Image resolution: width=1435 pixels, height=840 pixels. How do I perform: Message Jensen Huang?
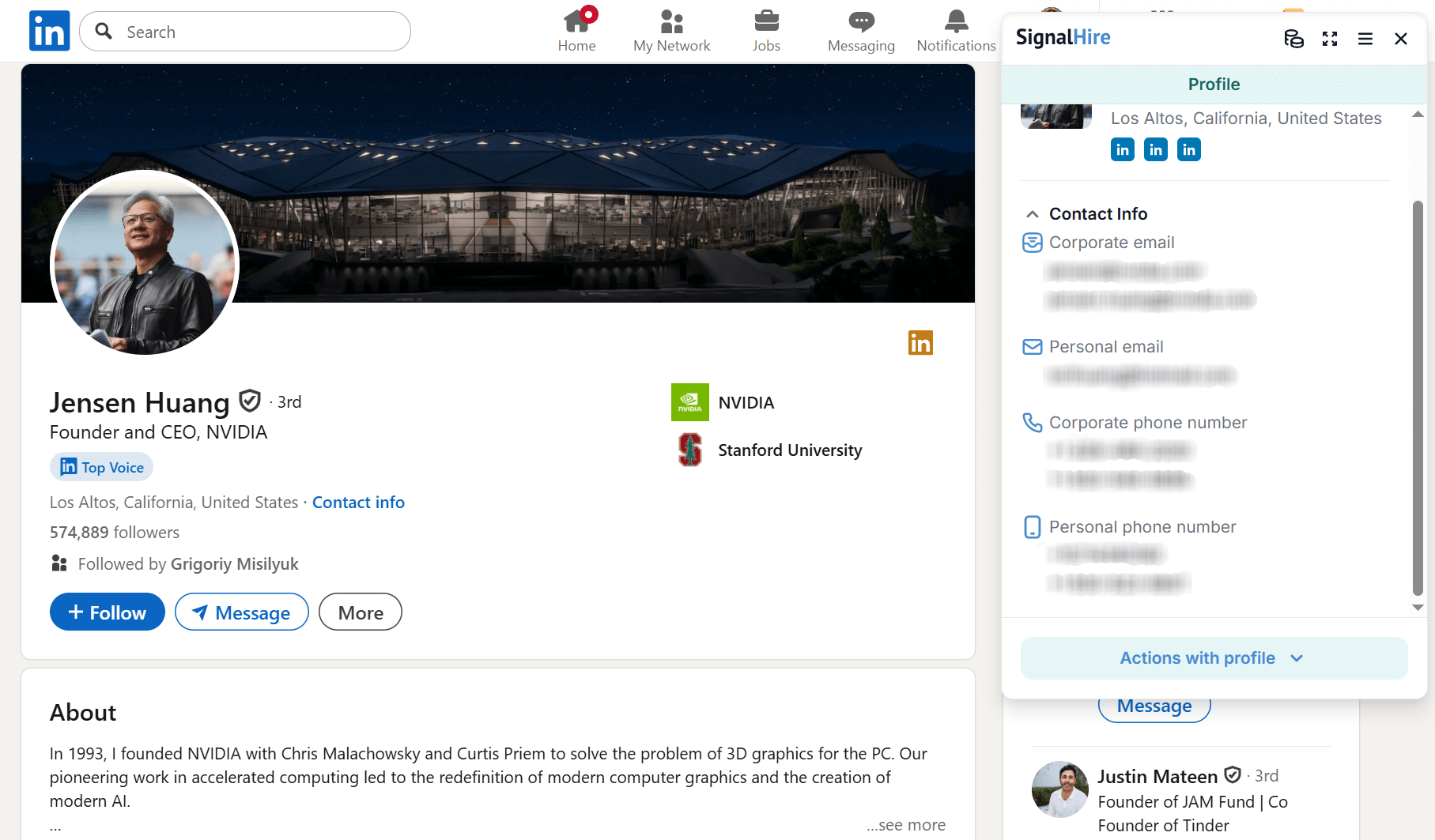(242, 612)
